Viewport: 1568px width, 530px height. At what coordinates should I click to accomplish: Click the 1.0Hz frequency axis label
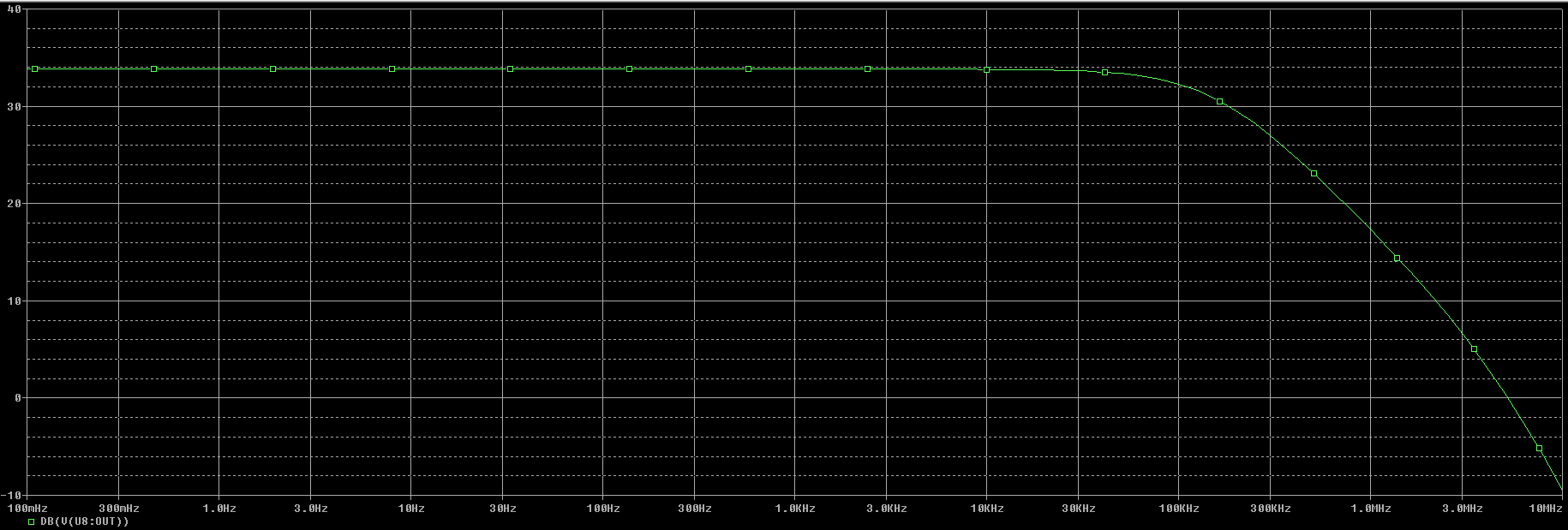[219, 509]
